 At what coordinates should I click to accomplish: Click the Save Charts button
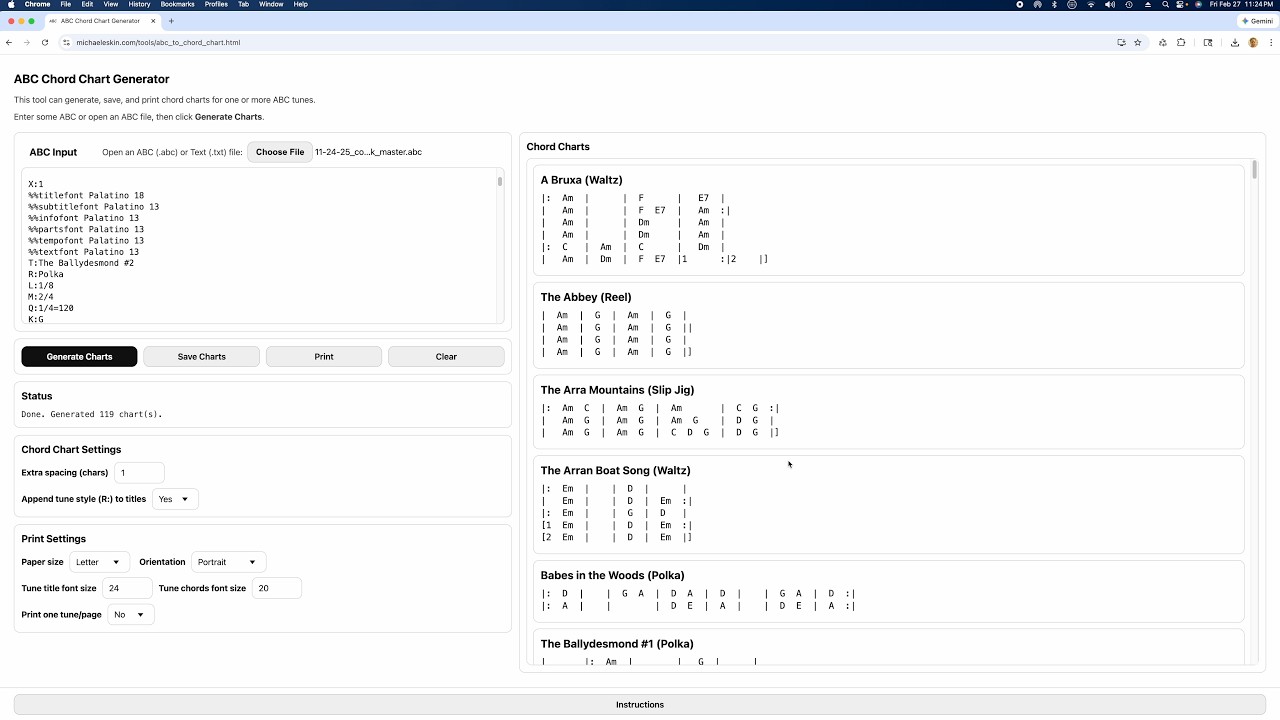[x=201, y=356]
